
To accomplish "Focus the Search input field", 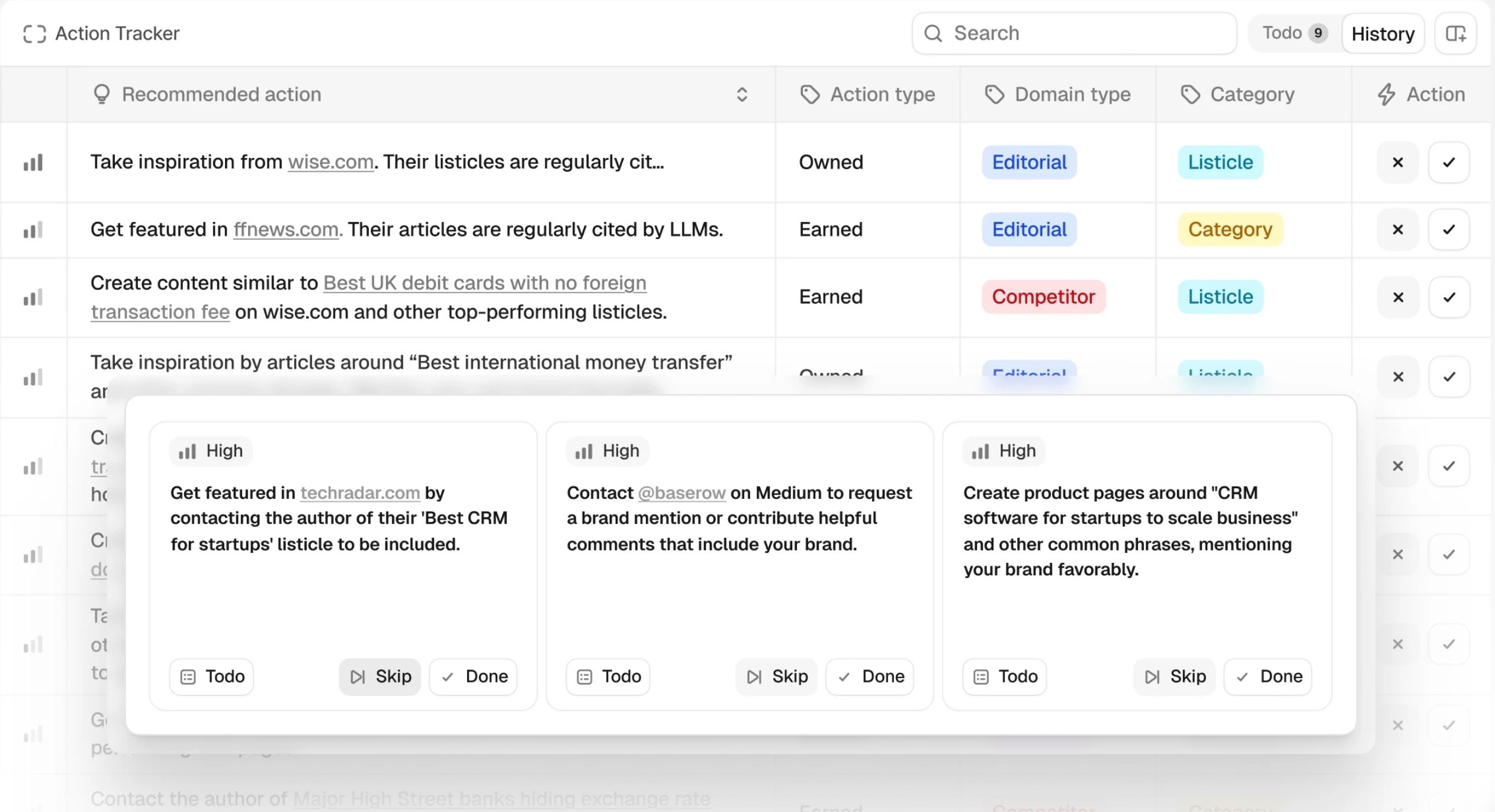I will point(1074,33).
